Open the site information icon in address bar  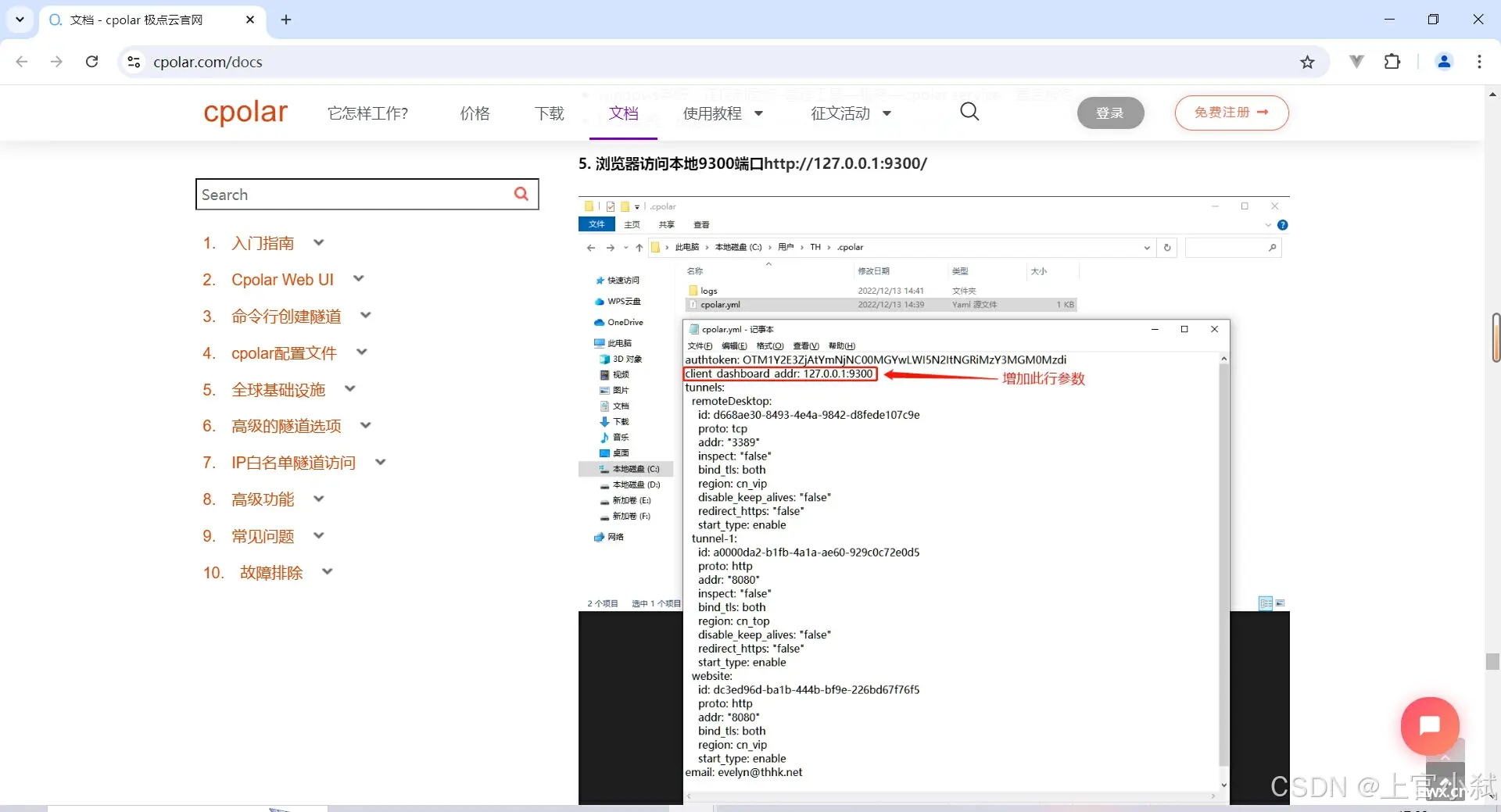pos(134,62)
